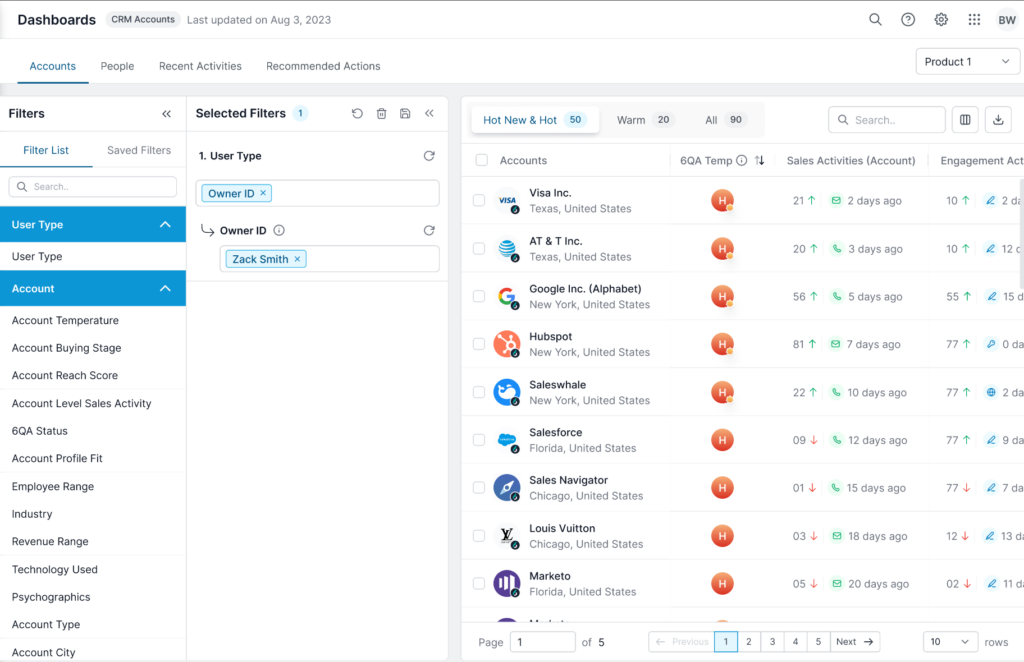The height and width of the screenshot is (662, 1024).
Task: Open the Recommended Actions tab
Action: point(323,66)
